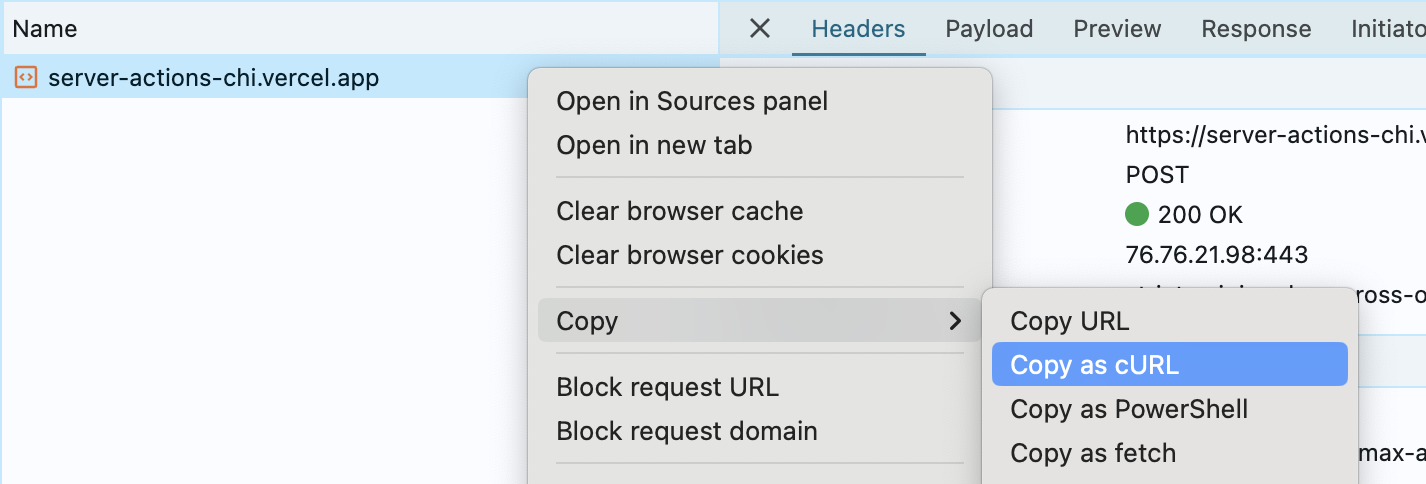The image size is (1426, 484).
Task: Switch to the Preview tab
Action: coord(1117,29)
